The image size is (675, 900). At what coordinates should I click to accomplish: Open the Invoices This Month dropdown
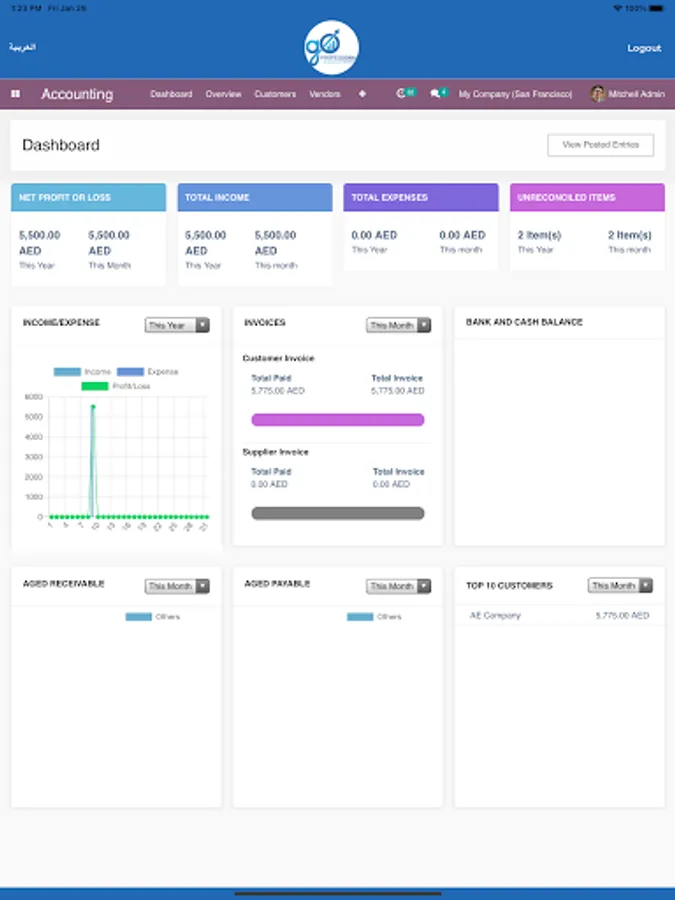click(x=398, y=325)
